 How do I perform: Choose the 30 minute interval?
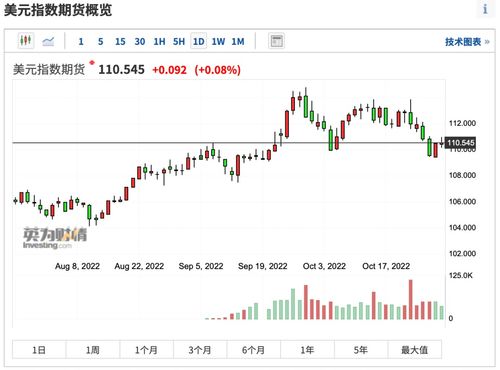pos(140,42)
